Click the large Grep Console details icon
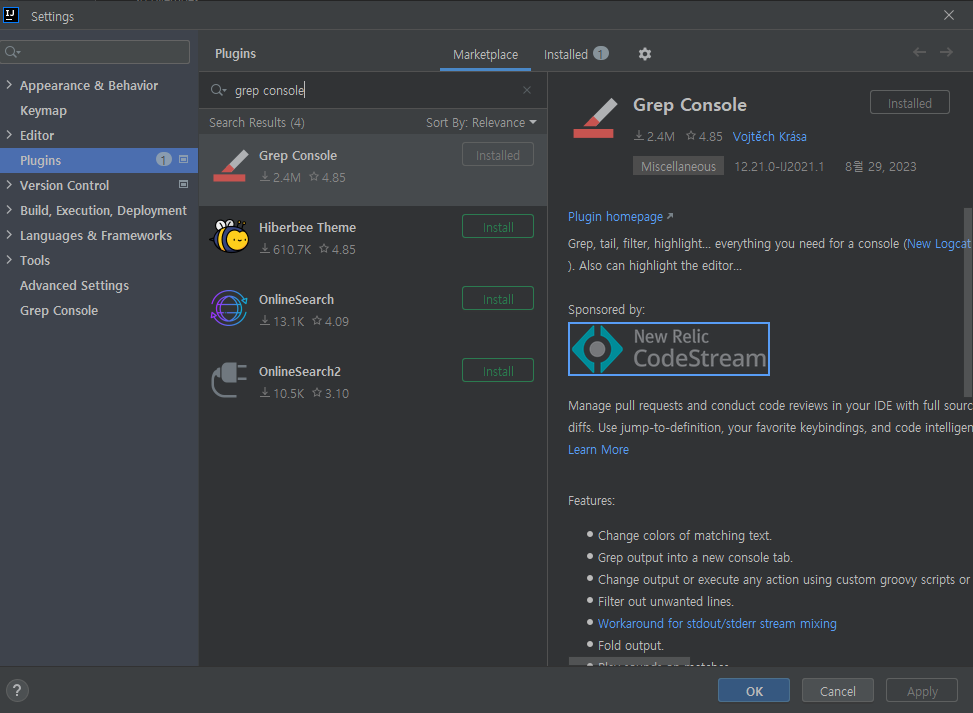Screen dimensions: 973x713 595,118
